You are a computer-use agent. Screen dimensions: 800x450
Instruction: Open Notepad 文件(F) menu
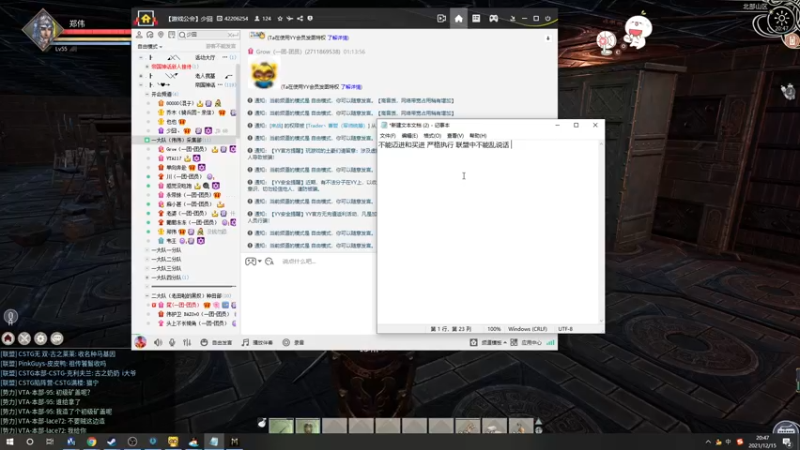tap(387, 136)
